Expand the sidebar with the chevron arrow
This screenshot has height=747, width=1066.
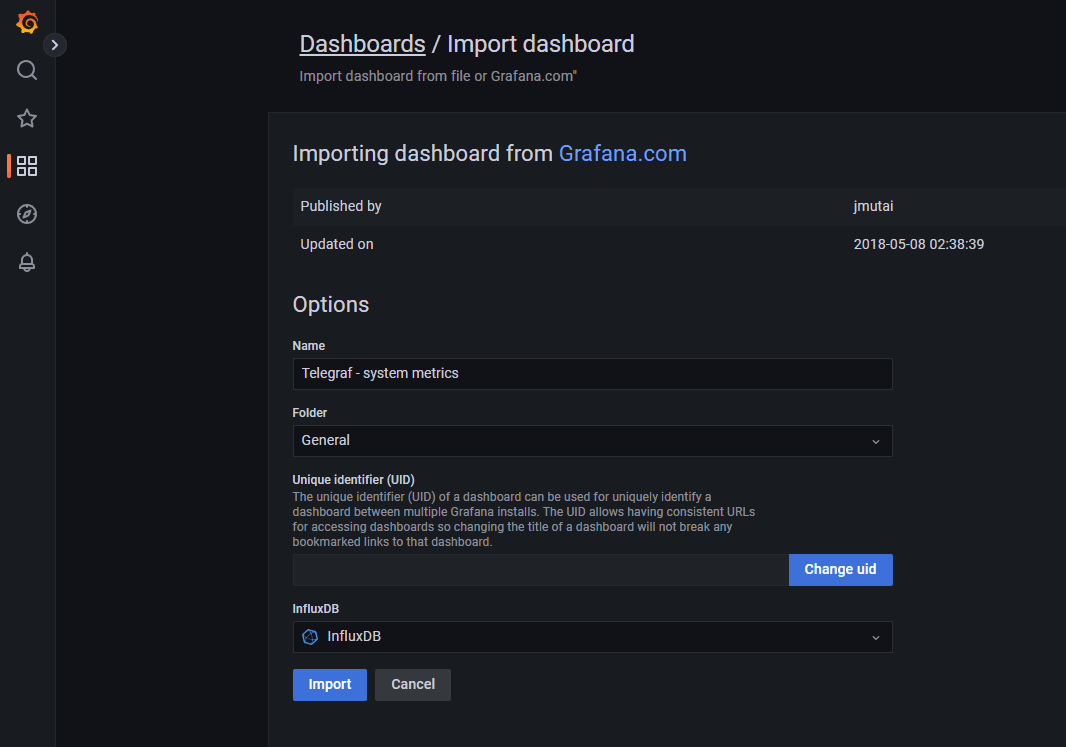pos(54,45)
